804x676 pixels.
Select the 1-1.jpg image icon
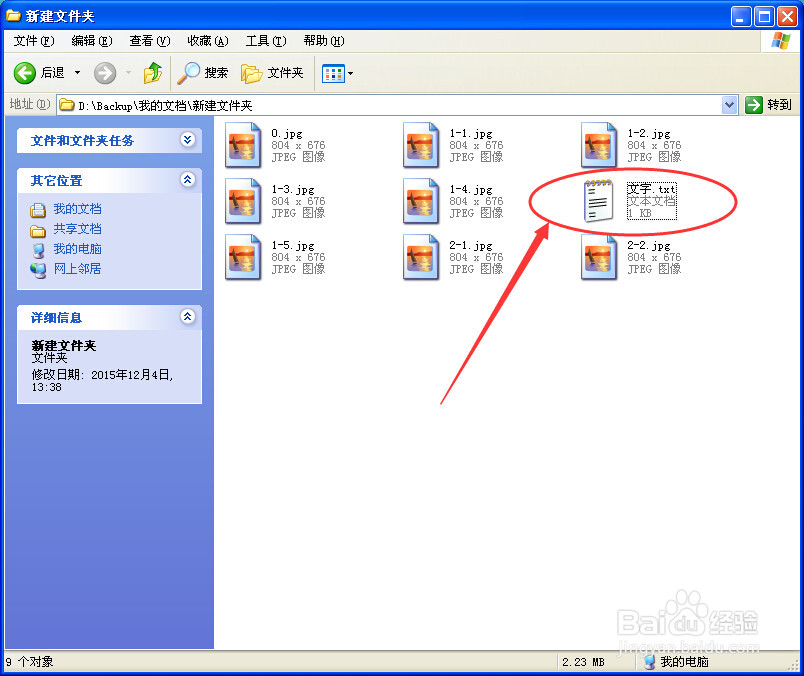(420, 145)
